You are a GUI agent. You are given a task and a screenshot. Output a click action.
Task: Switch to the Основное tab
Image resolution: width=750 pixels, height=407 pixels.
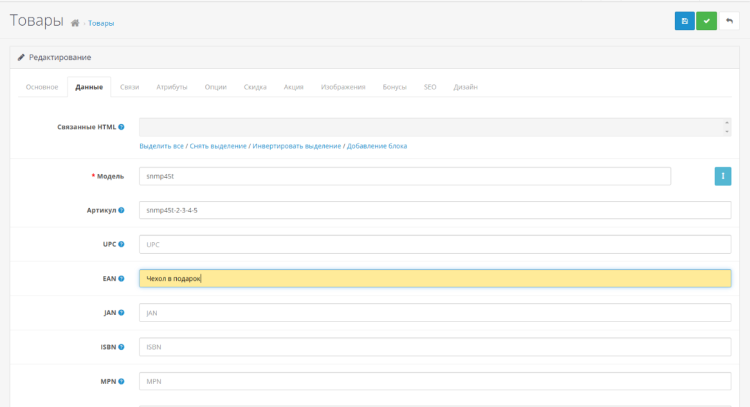(42, 87)
